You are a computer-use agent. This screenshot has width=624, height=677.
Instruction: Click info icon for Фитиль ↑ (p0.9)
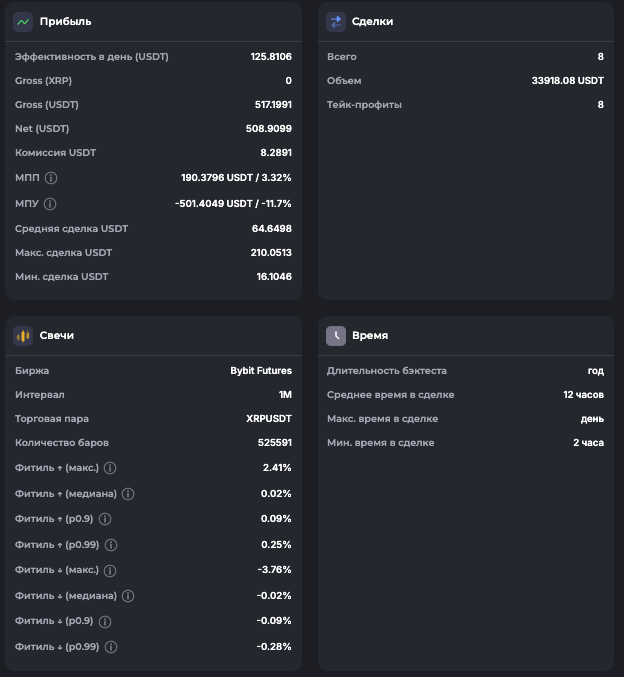tap(105, 519)
